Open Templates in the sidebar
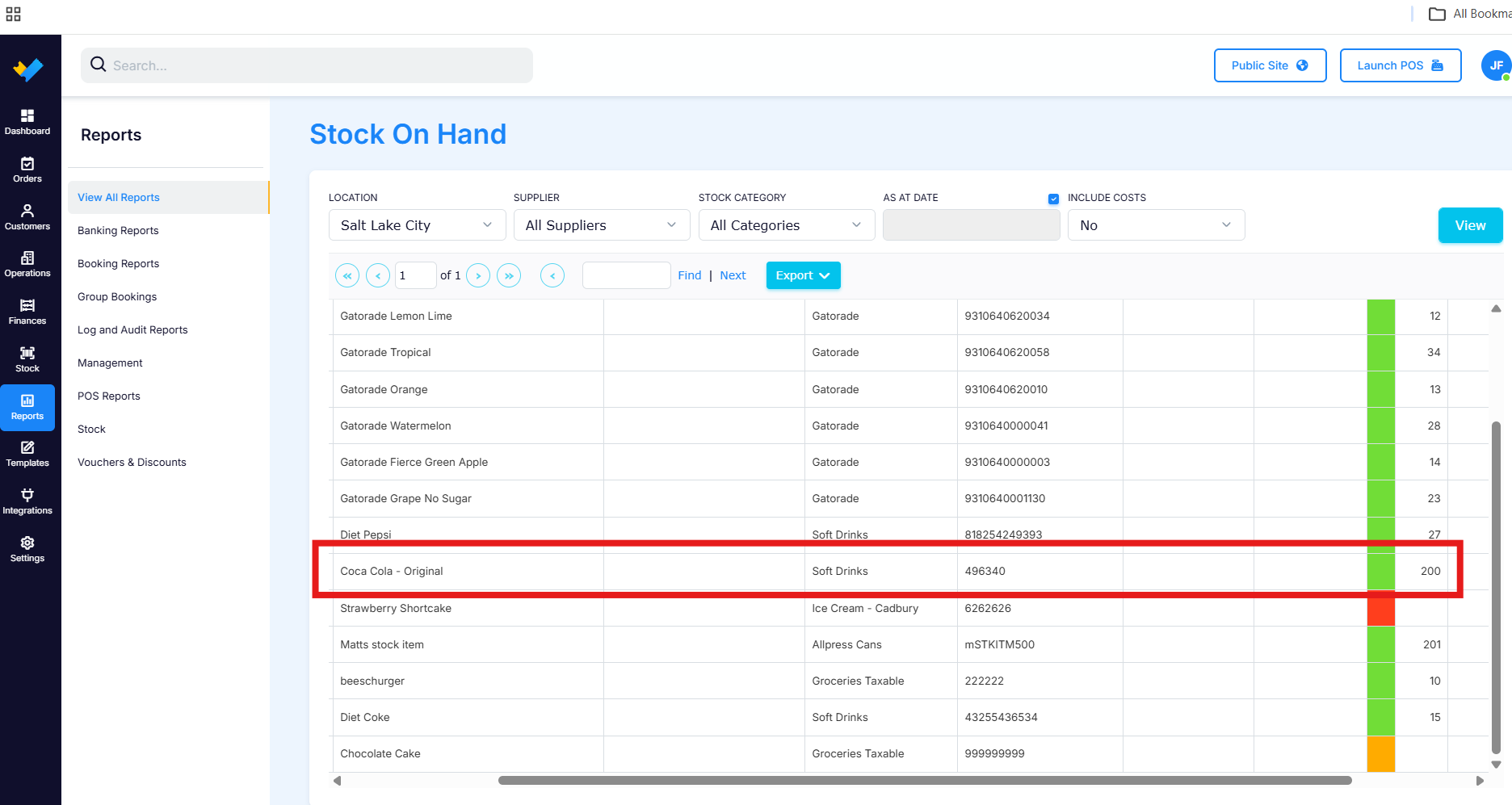 (27, 454)
